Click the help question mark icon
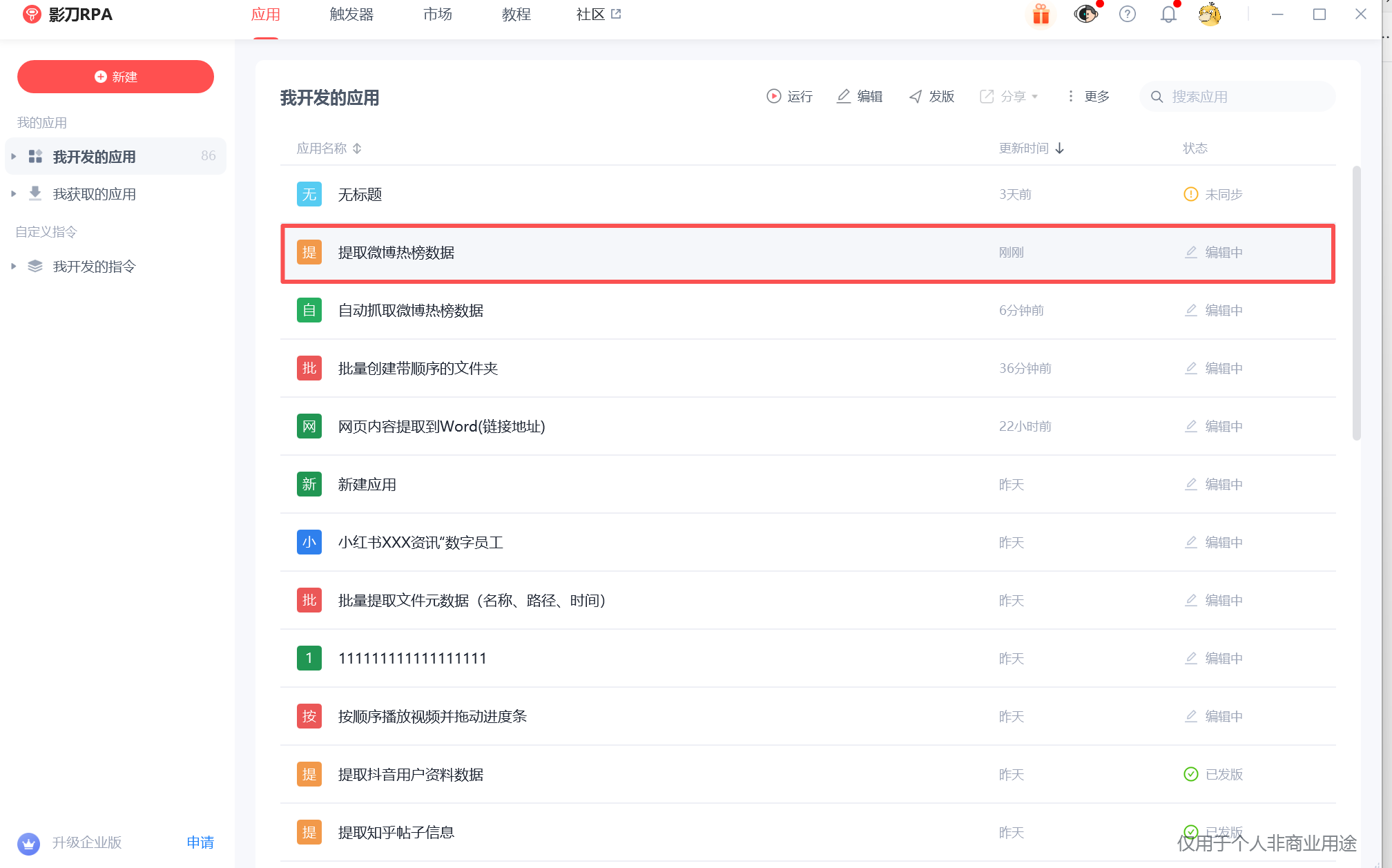 (1127, 15)
